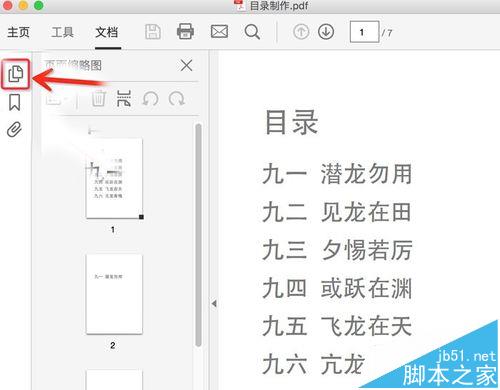Click the page number input field
The height and width of the screenshot is (390, 500).
[364, 32]
